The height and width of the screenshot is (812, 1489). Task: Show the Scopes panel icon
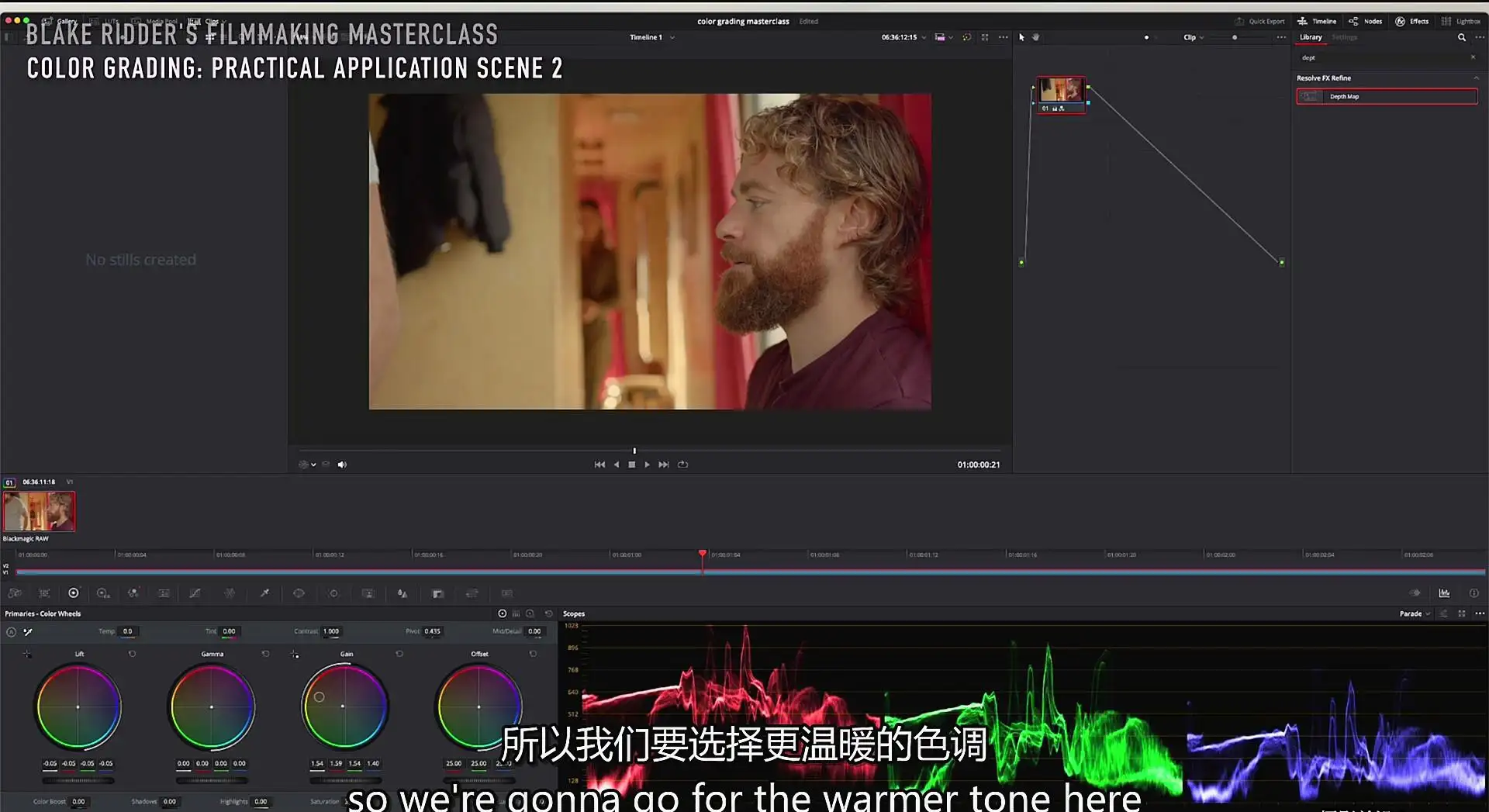point(1444,593)
